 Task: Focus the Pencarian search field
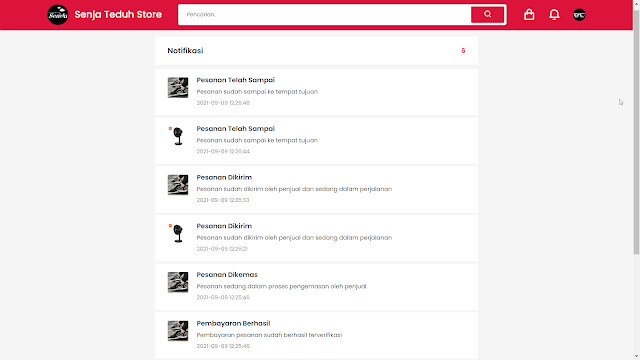[x=324, y=15]
